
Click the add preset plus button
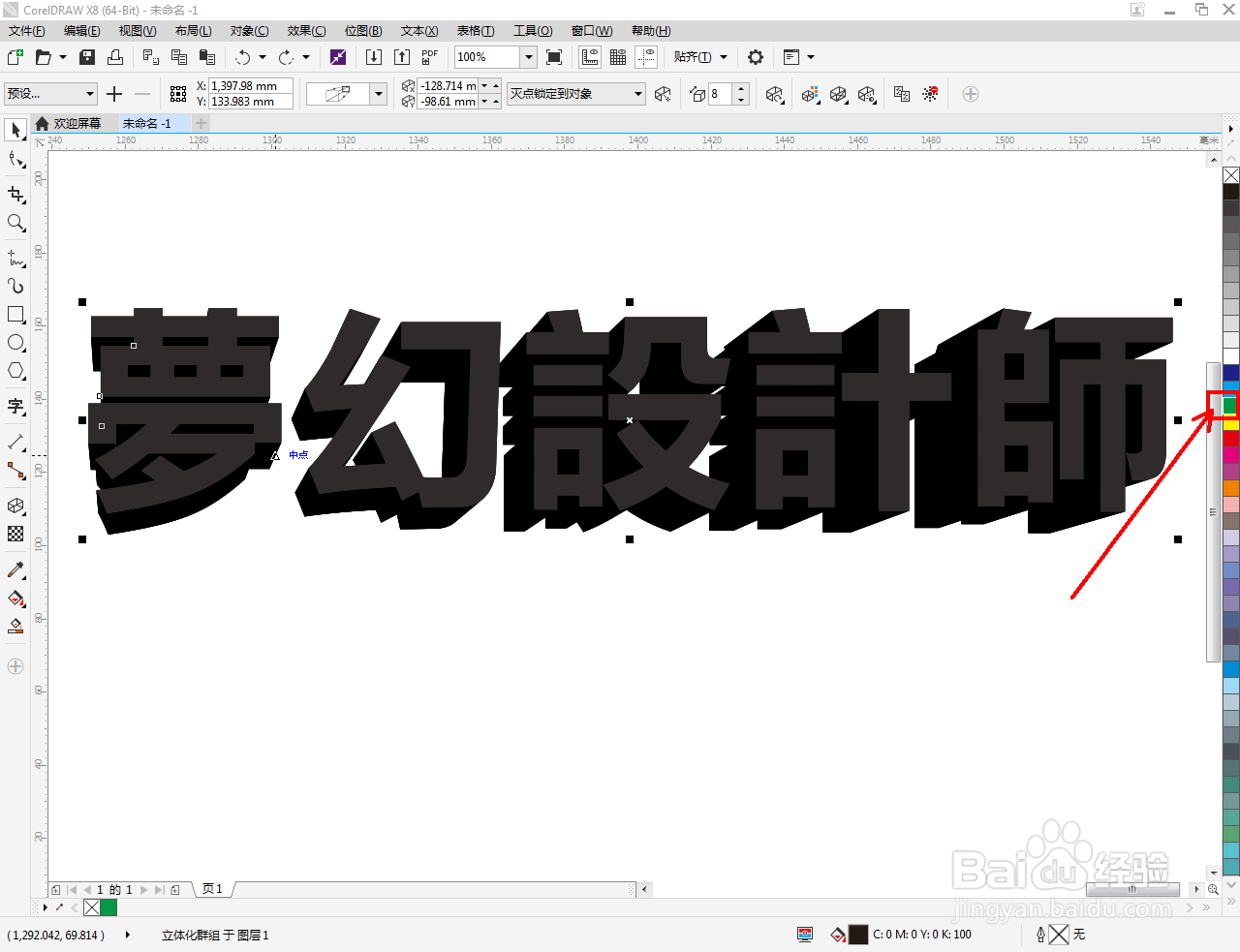(x=114, y=94)
